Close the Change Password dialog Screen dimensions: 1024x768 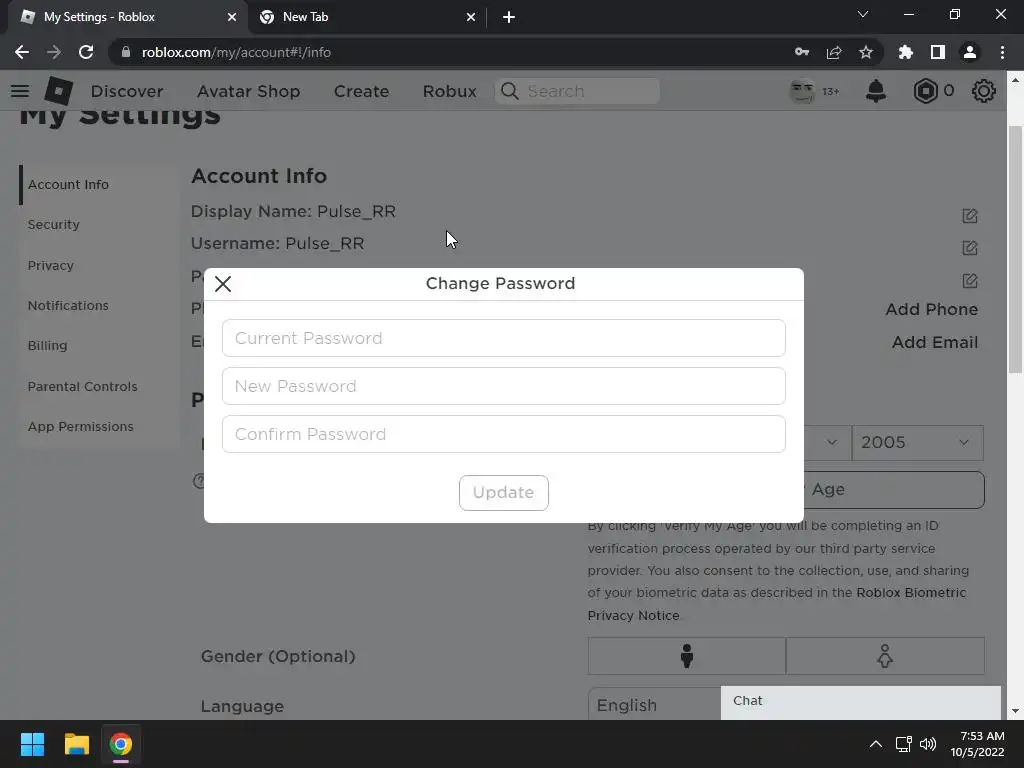[x=223, y=284]
